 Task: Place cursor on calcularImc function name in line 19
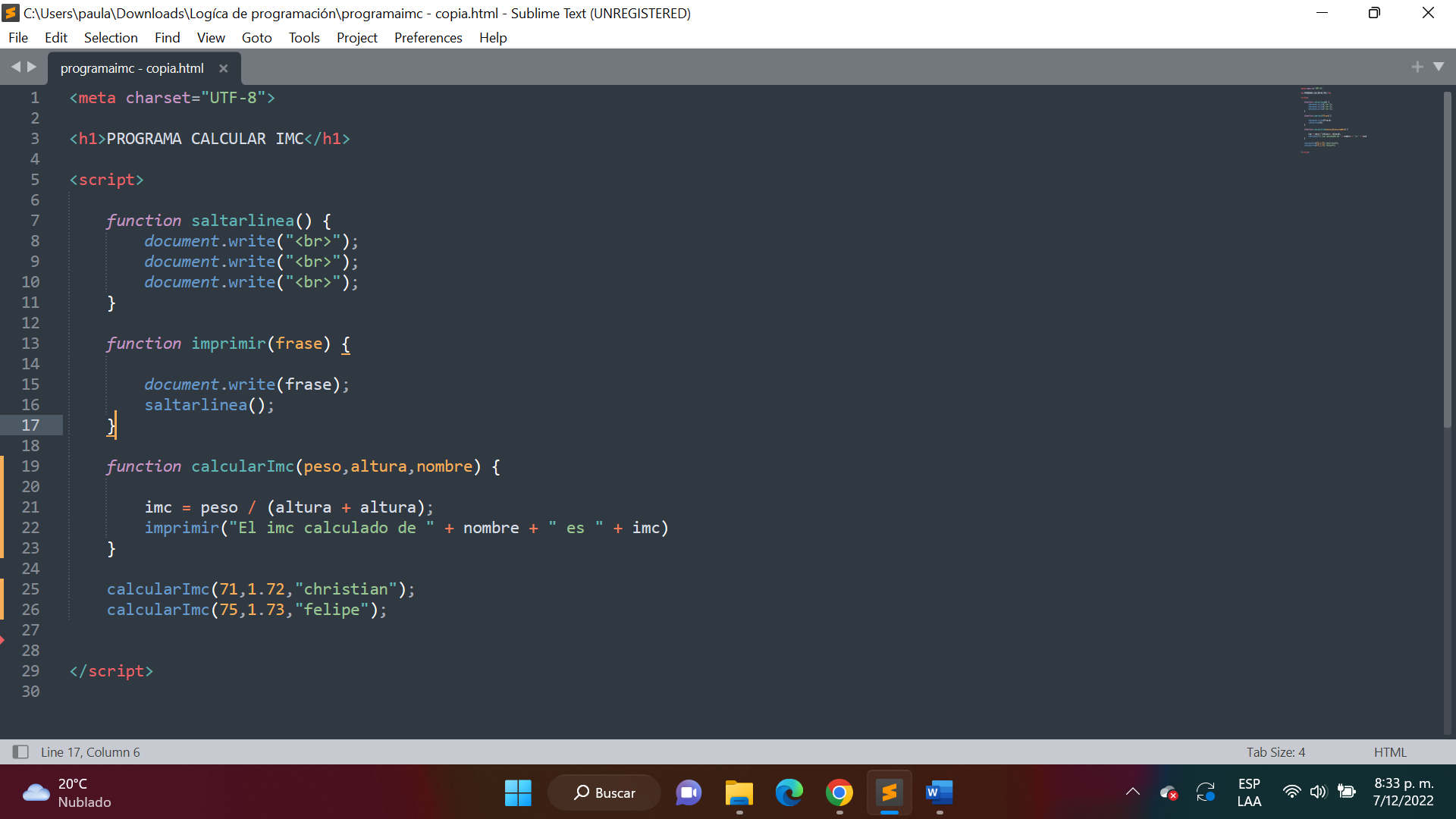[243, 466]
